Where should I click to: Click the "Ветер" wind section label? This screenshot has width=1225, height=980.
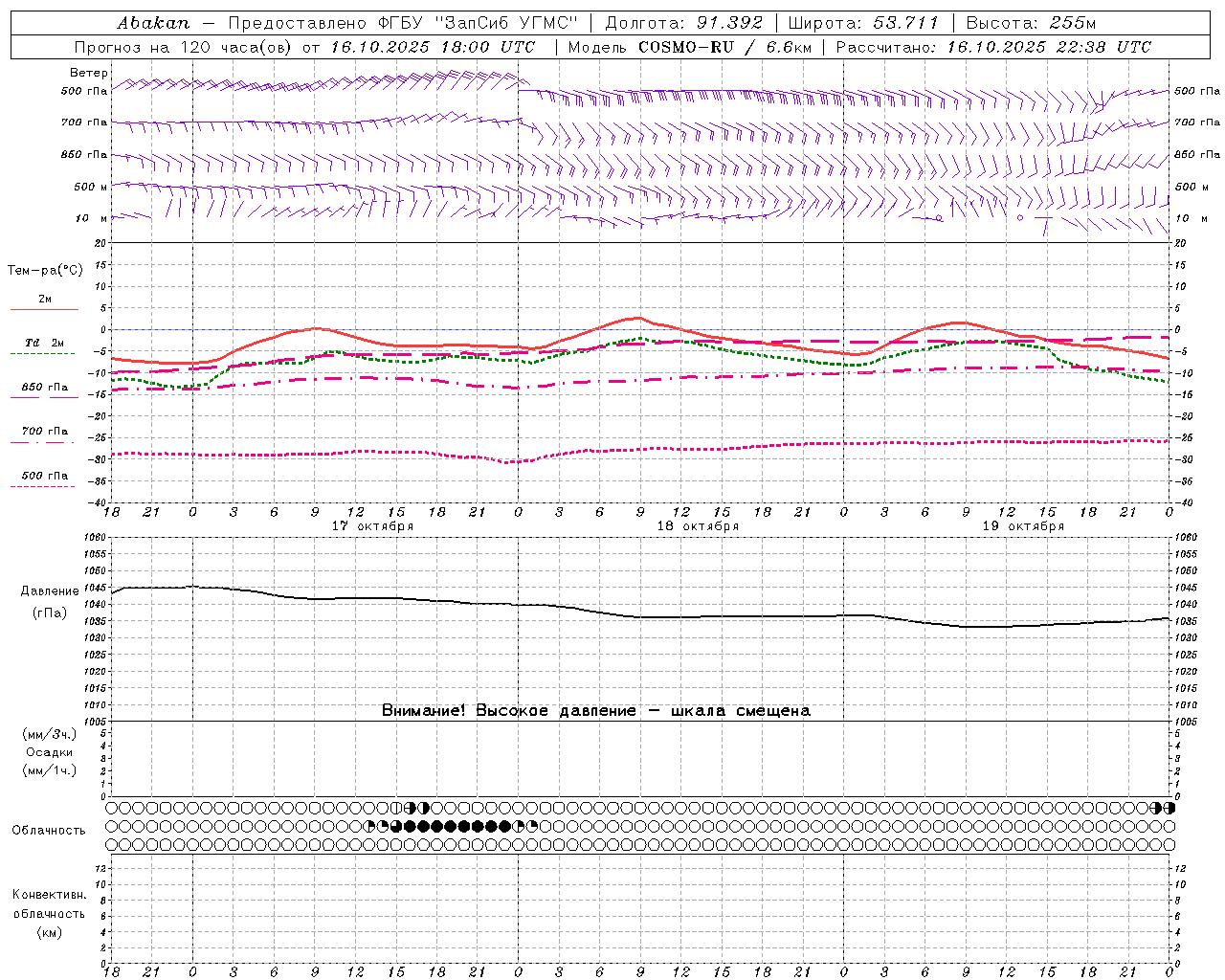click(x=89, y=73)
